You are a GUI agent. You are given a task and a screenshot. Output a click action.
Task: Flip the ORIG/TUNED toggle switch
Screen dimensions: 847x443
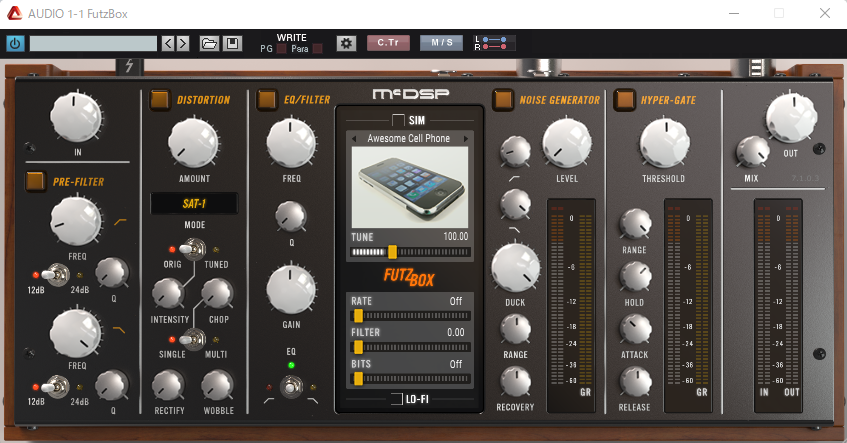tap(193, 249)
